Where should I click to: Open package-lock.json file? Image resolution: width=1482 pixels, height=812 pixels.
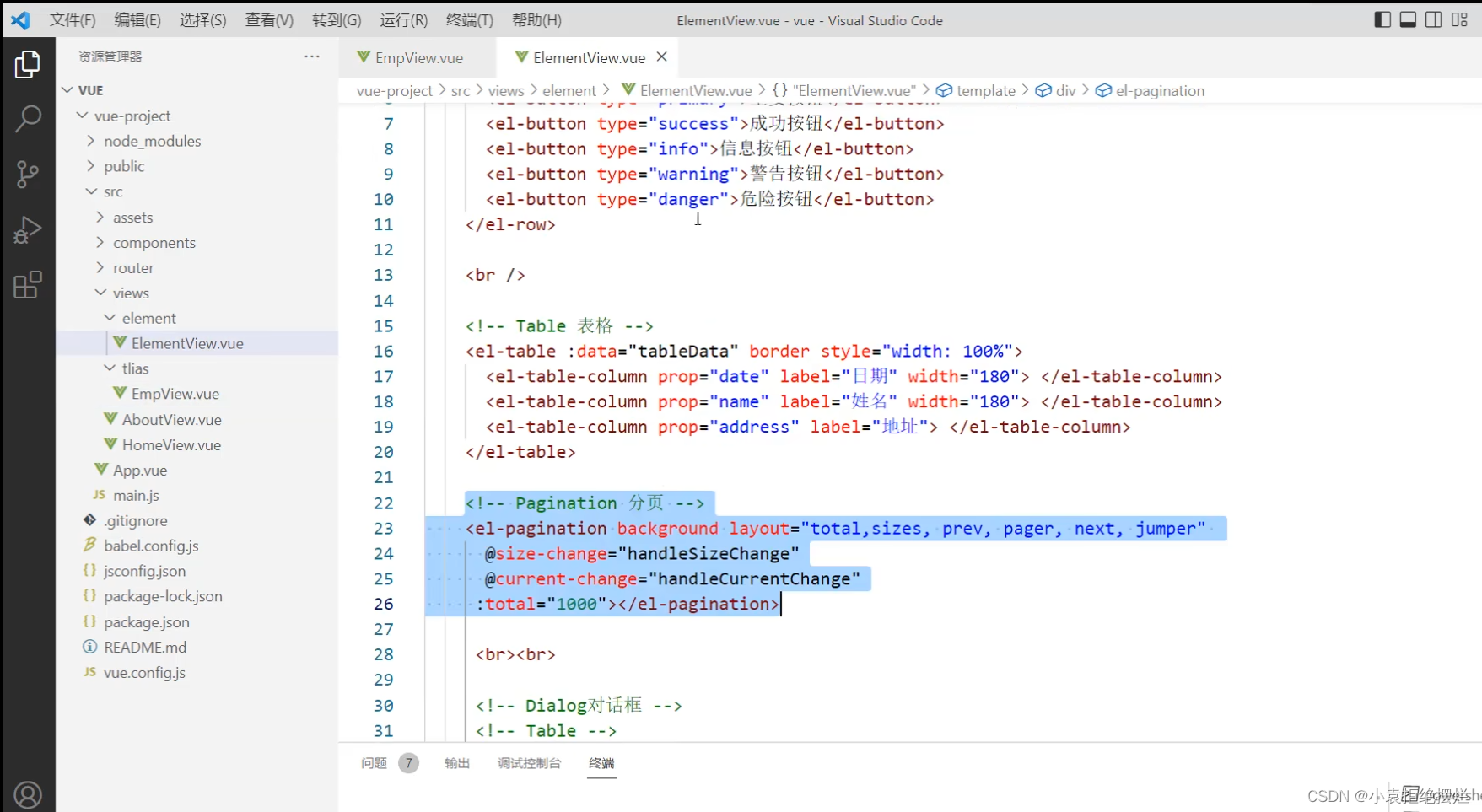(197, 596)
